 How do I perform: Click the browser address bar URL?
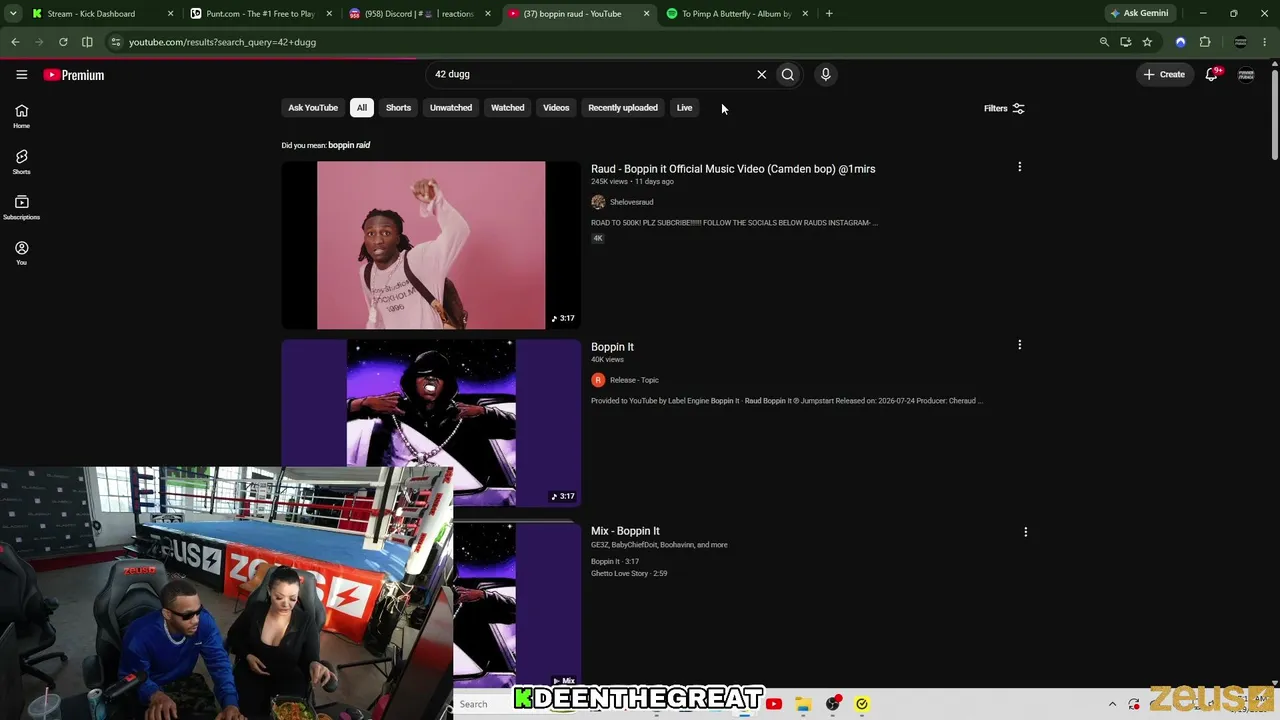[222, 42]
